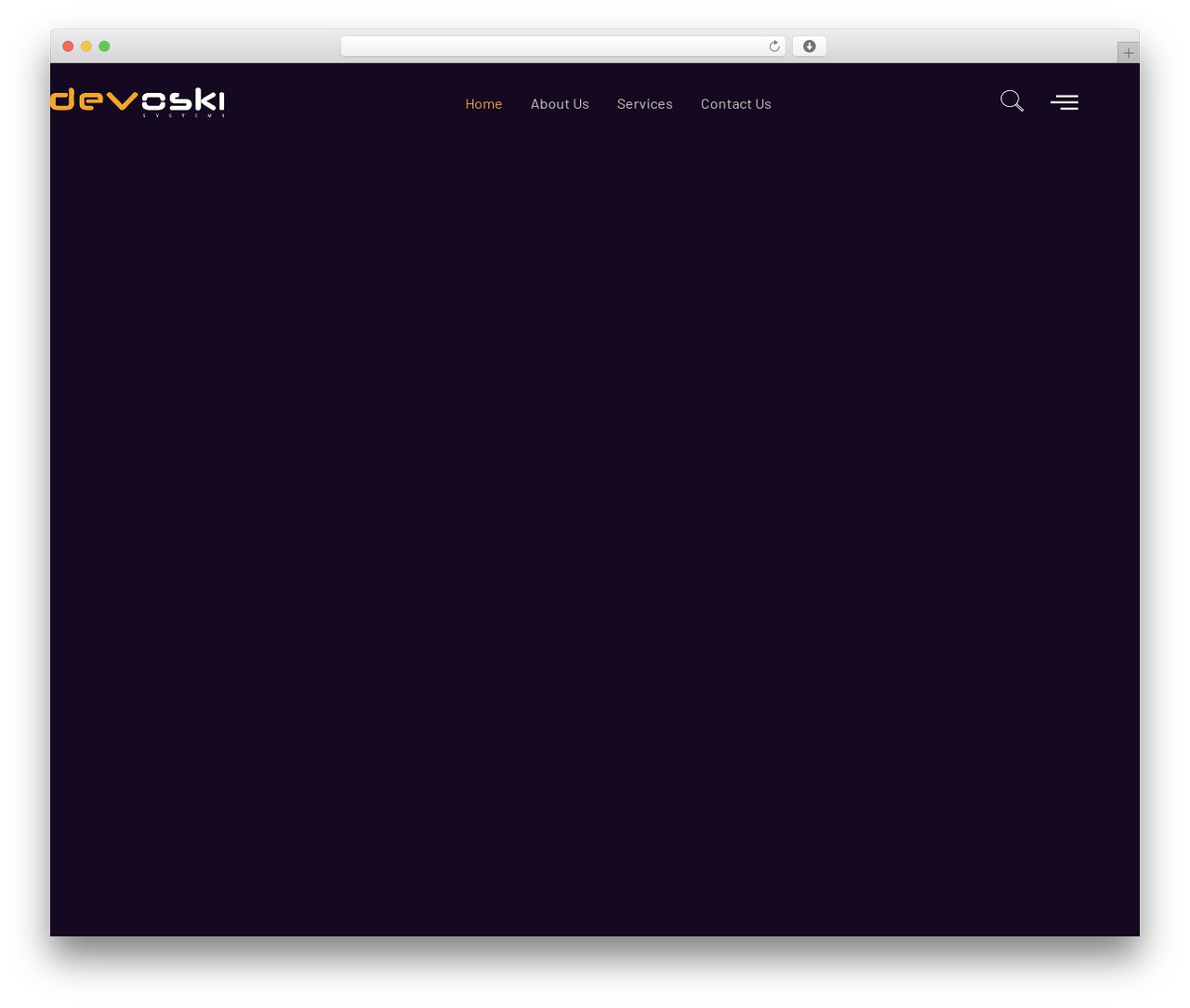Click the browser download arrow button

(809, 46)
